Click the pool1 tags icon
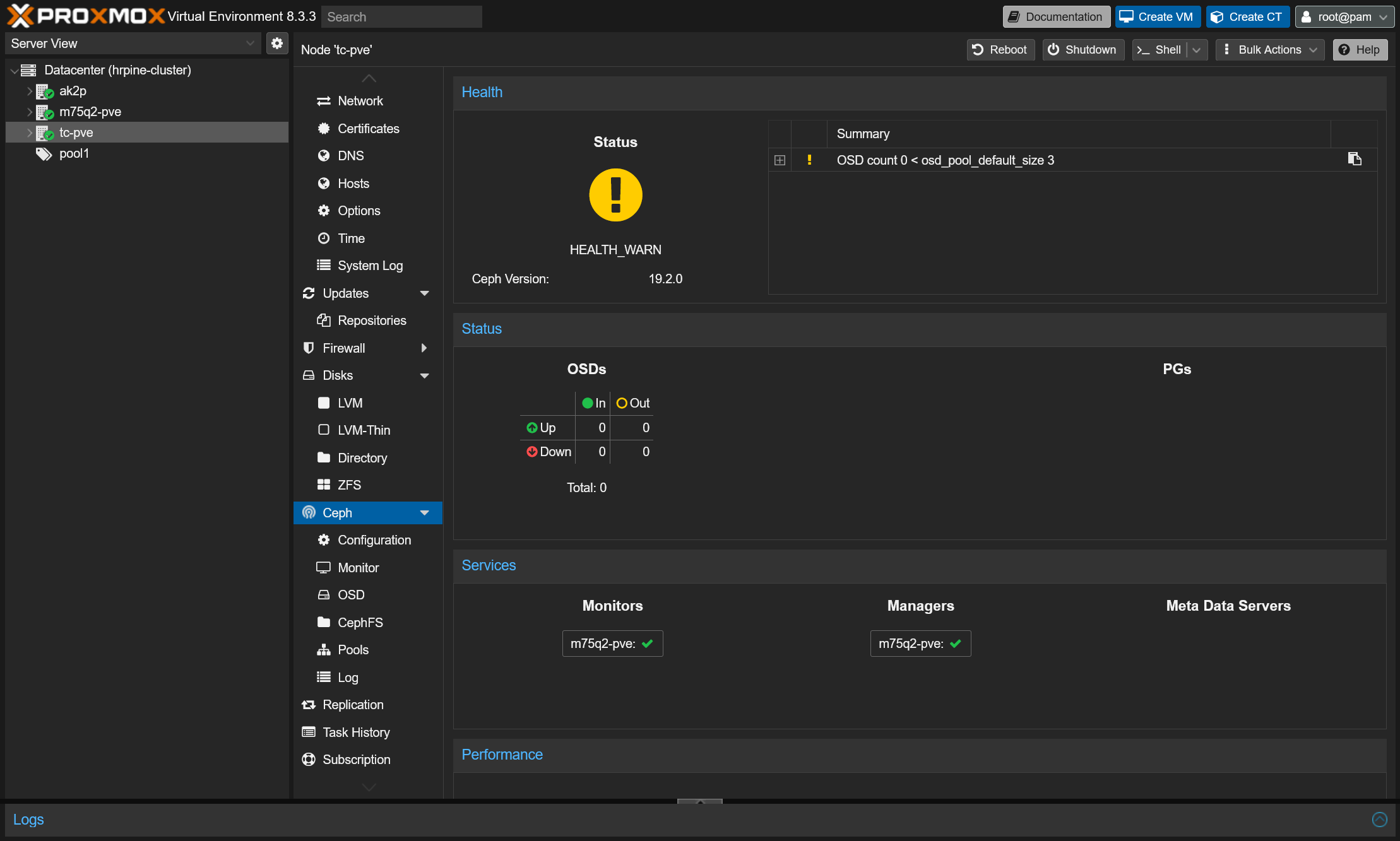 [44, 153]
